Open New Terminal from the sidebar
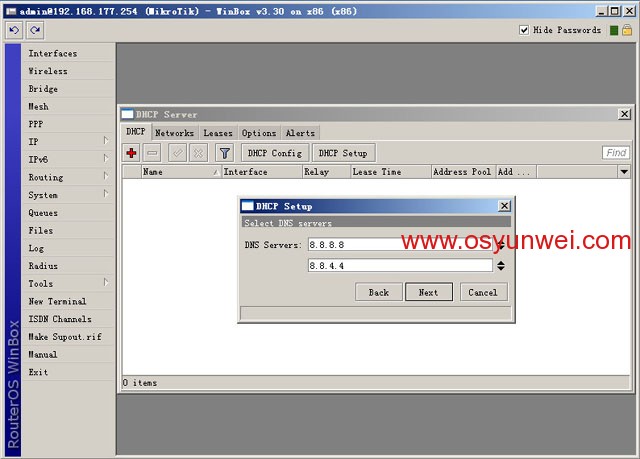Image resolution: width=640 pixels, height=459 pixels. (x=68, y=301)
